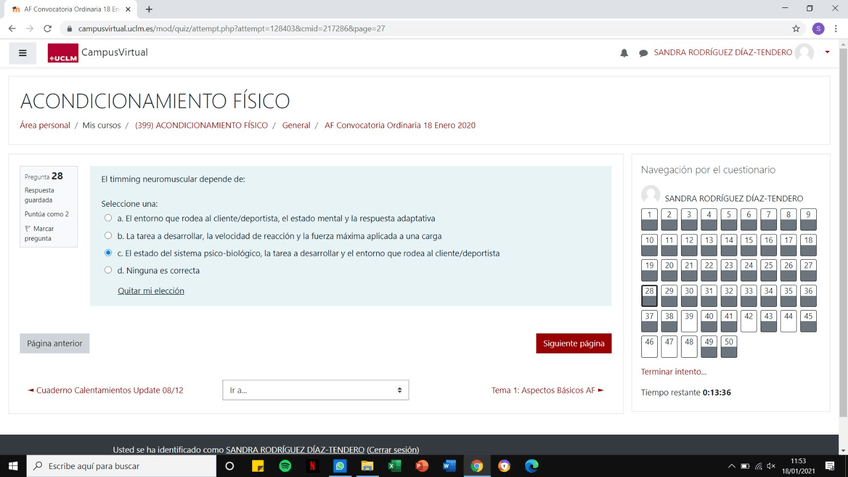Screen dimensions: 848x477
Task: Open the notifications bell
Action: click(x=624, y=53)
